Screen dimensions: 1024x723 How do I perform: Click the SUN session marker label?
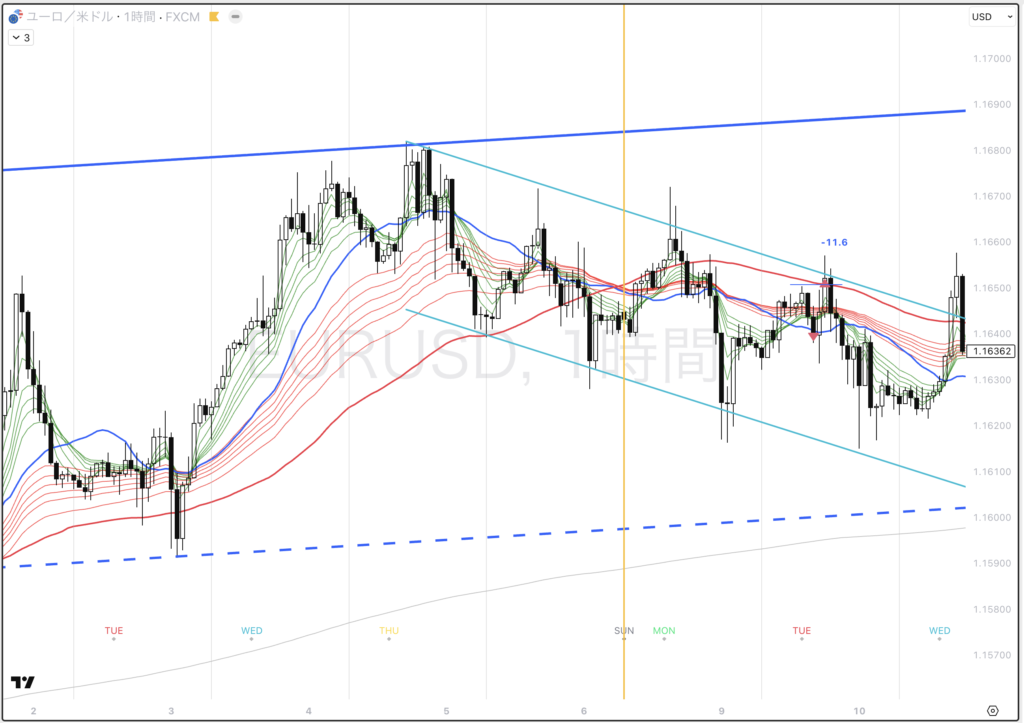coord(624,630)
